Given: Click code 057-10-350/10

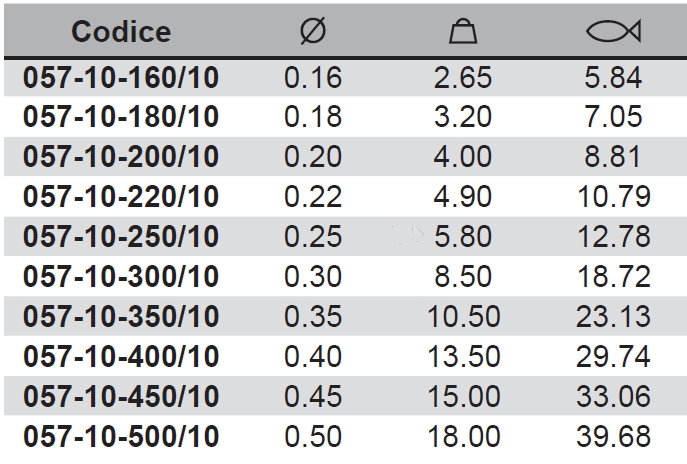Looking at the screenshot, I should click(x=121, y=317).
